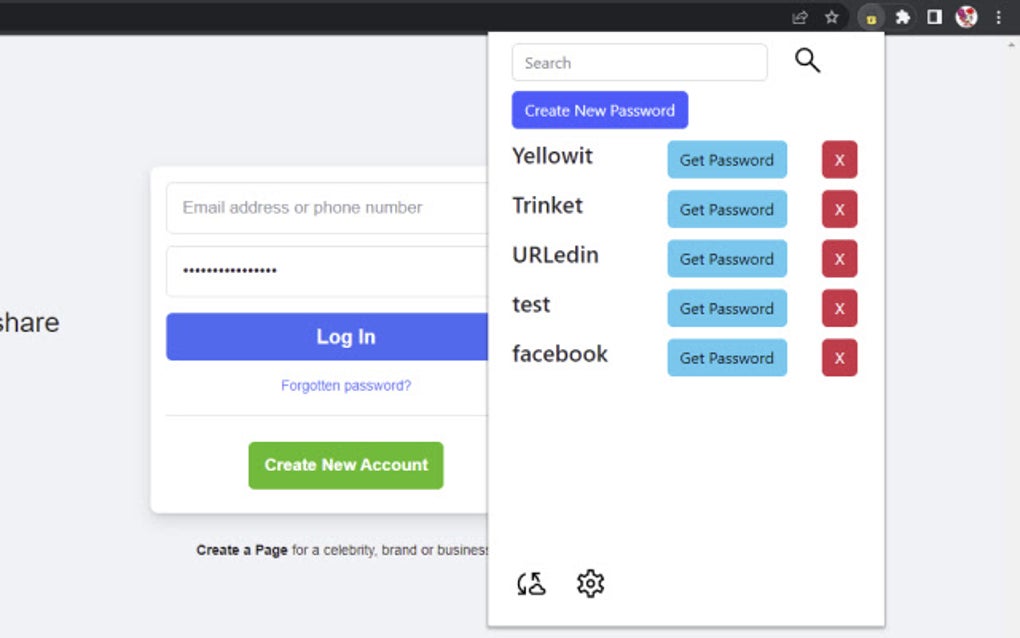1020x638 pixels.
Task: Click the Chrome profile avatar
Action: 965,17
